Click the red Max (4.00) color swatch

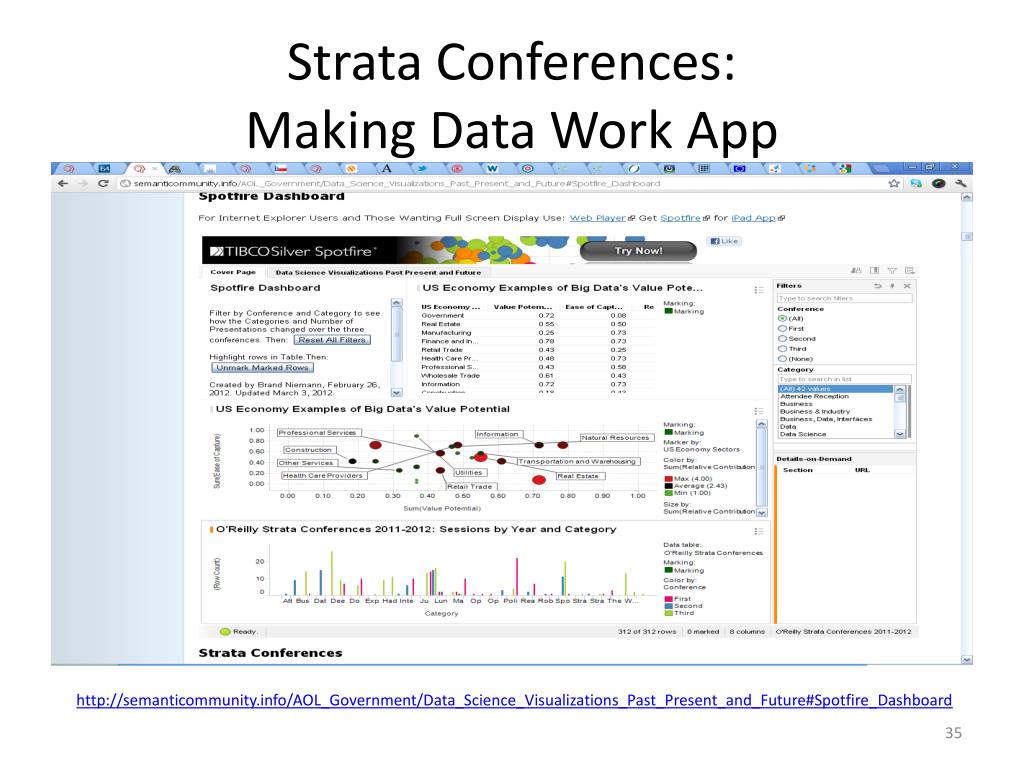click(668, 479)
